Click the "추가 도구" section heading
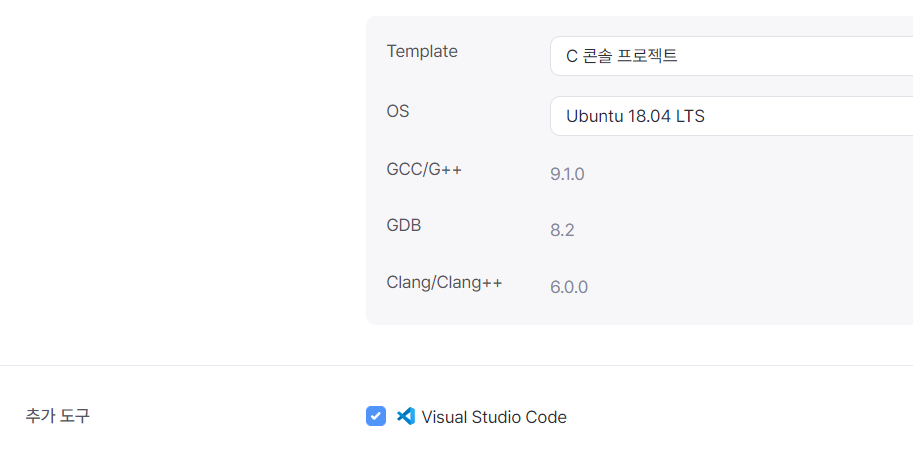 [57, 416]
